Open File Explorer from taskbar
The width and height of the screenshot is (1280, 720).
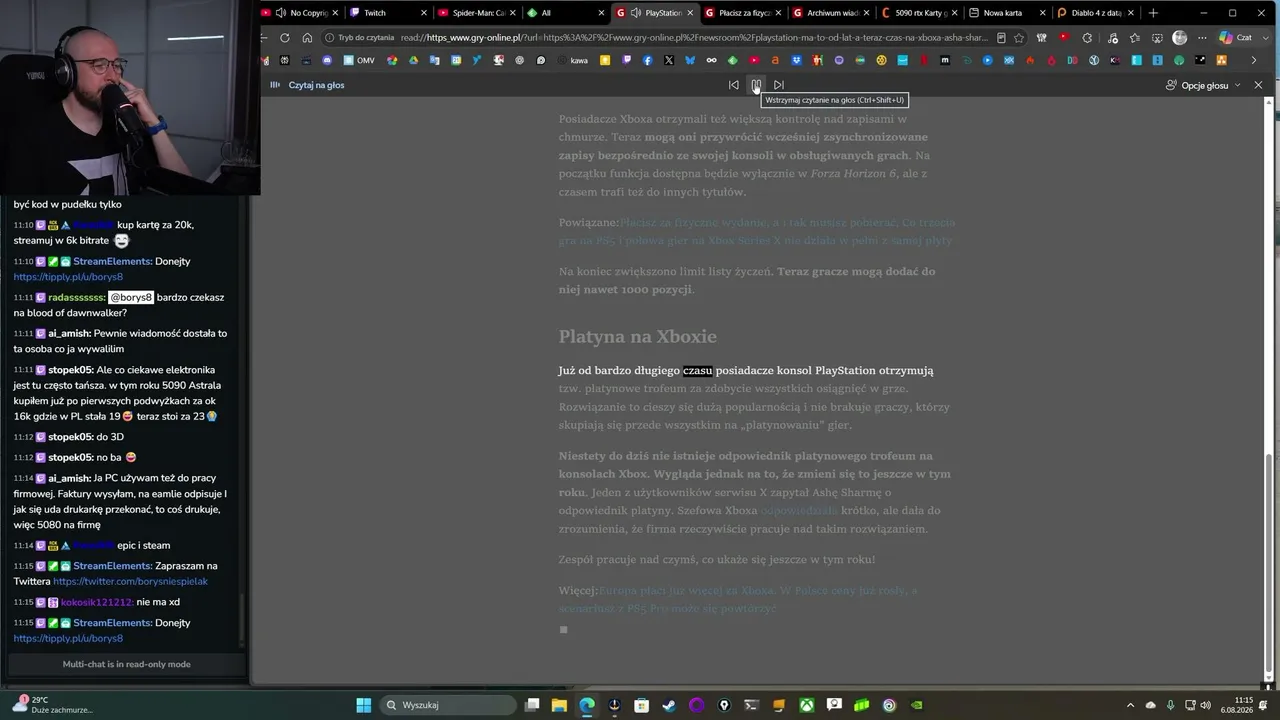pyautogui.click(x=559, y=705)
